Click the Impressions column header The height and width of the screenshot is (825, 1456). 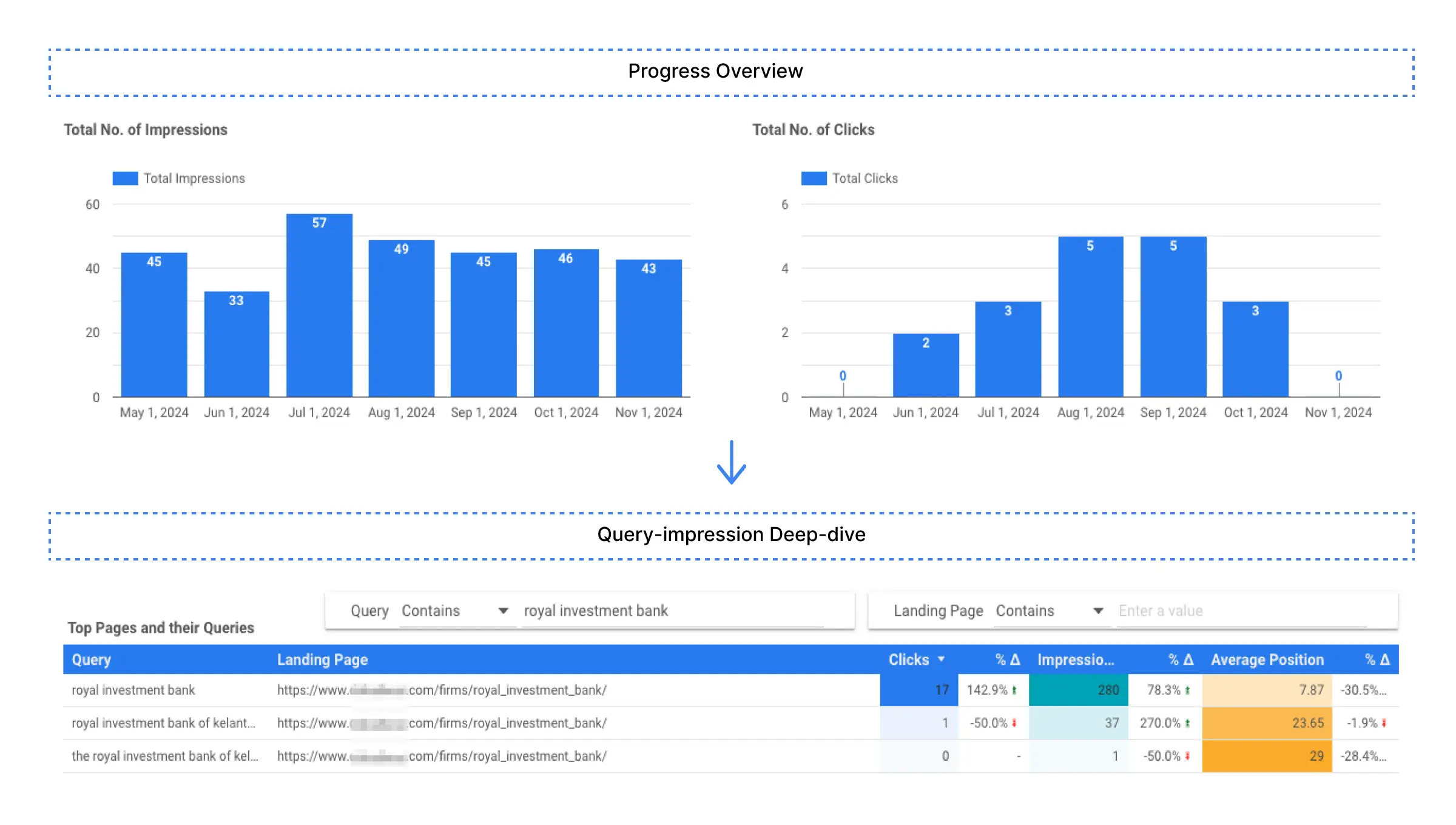(x=1076, y=659)
